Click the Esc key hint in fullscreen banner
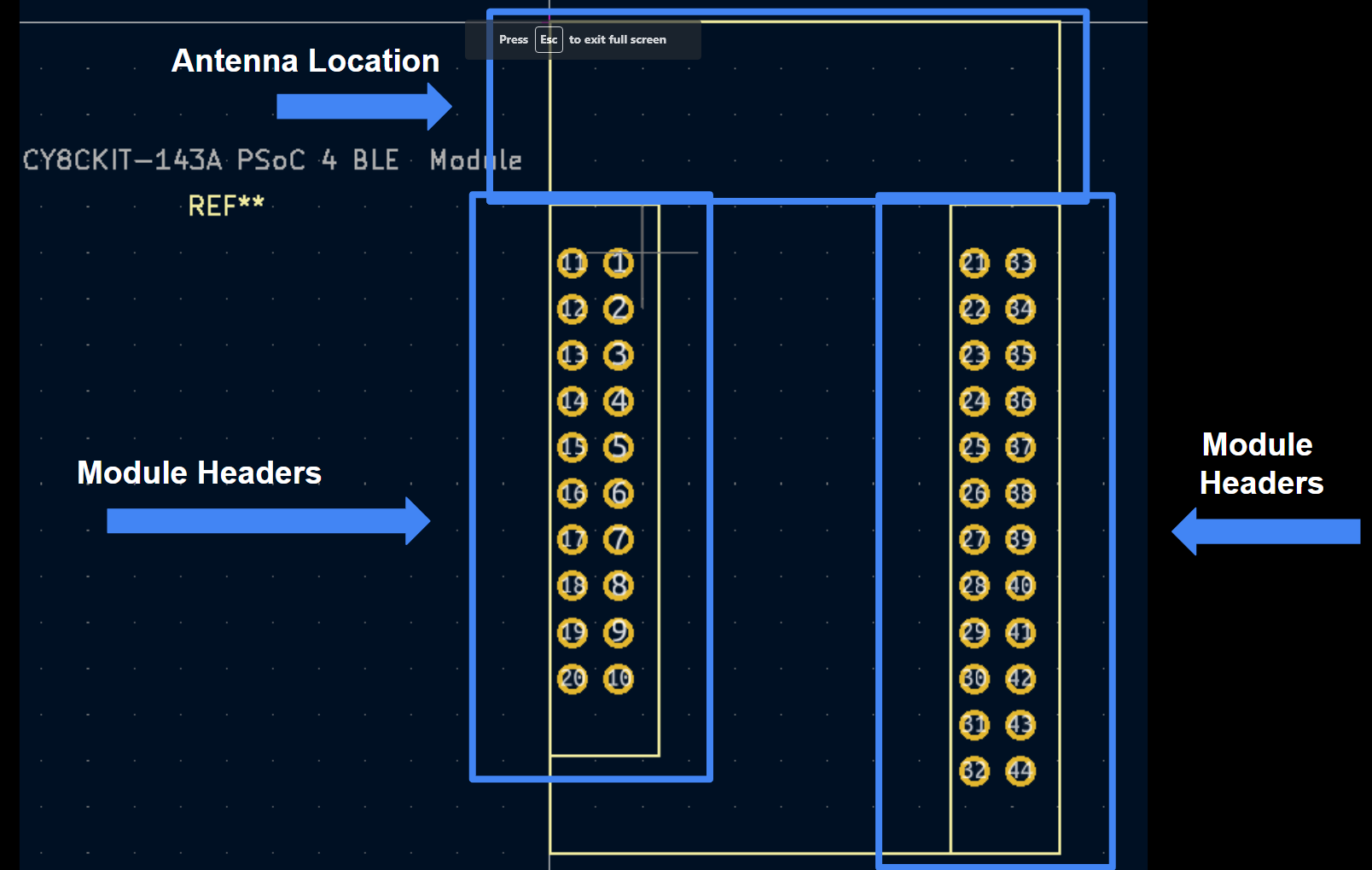Screen dimensions: 1372x870 coord(549,39)
